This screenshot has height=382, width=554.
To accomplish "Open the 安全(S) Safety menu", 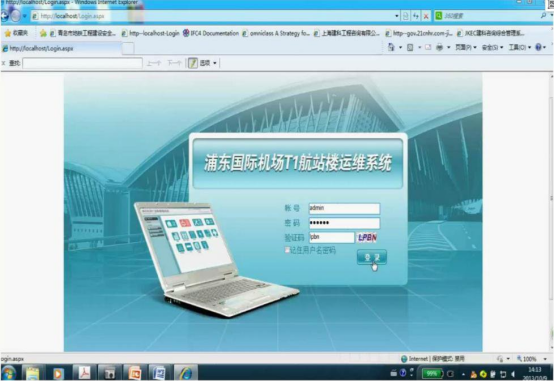I will (x=493, y=47).
